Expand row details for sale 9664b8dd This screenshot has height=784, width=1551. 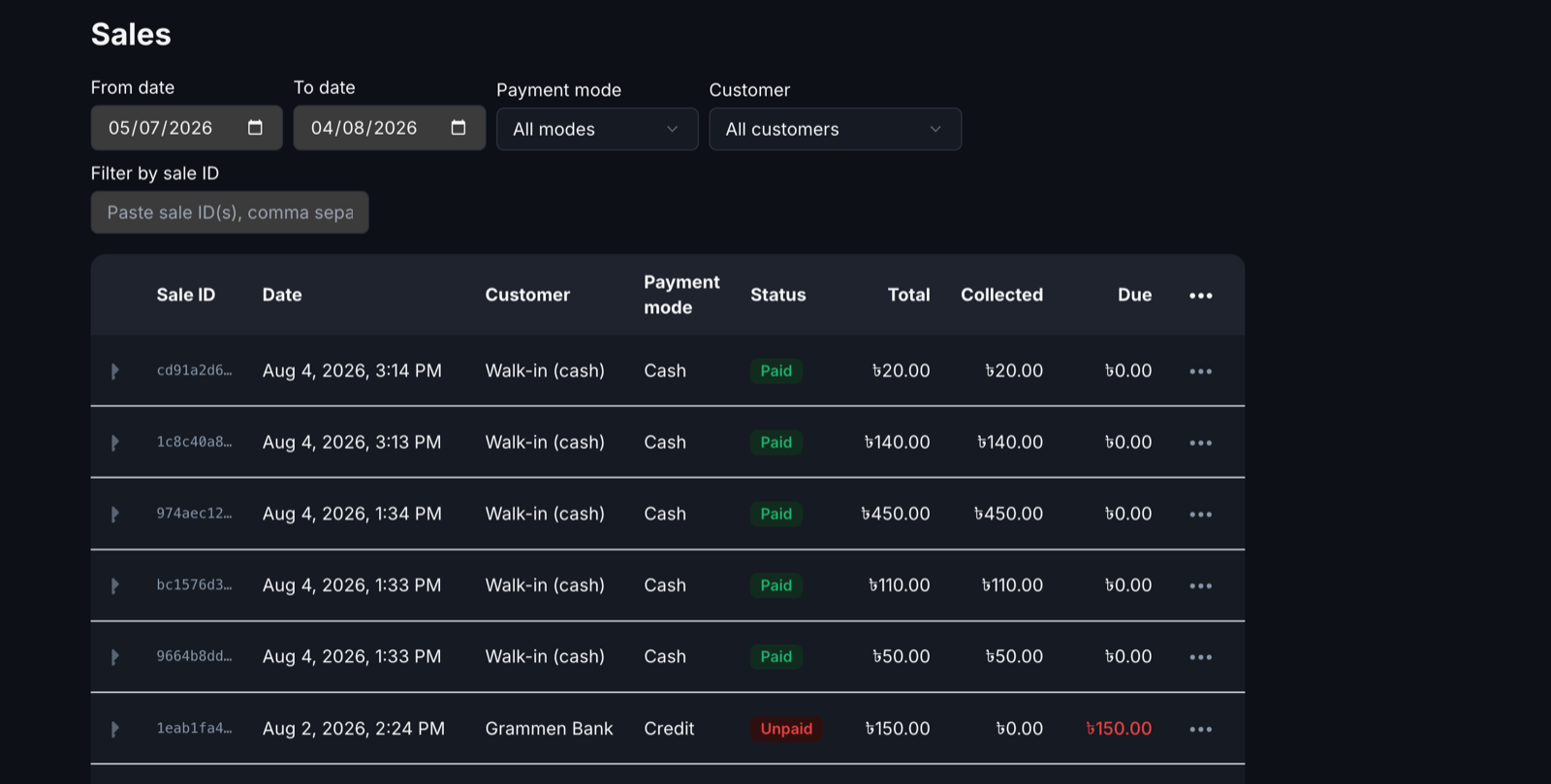pyautogui.click(x=114, y=657)
